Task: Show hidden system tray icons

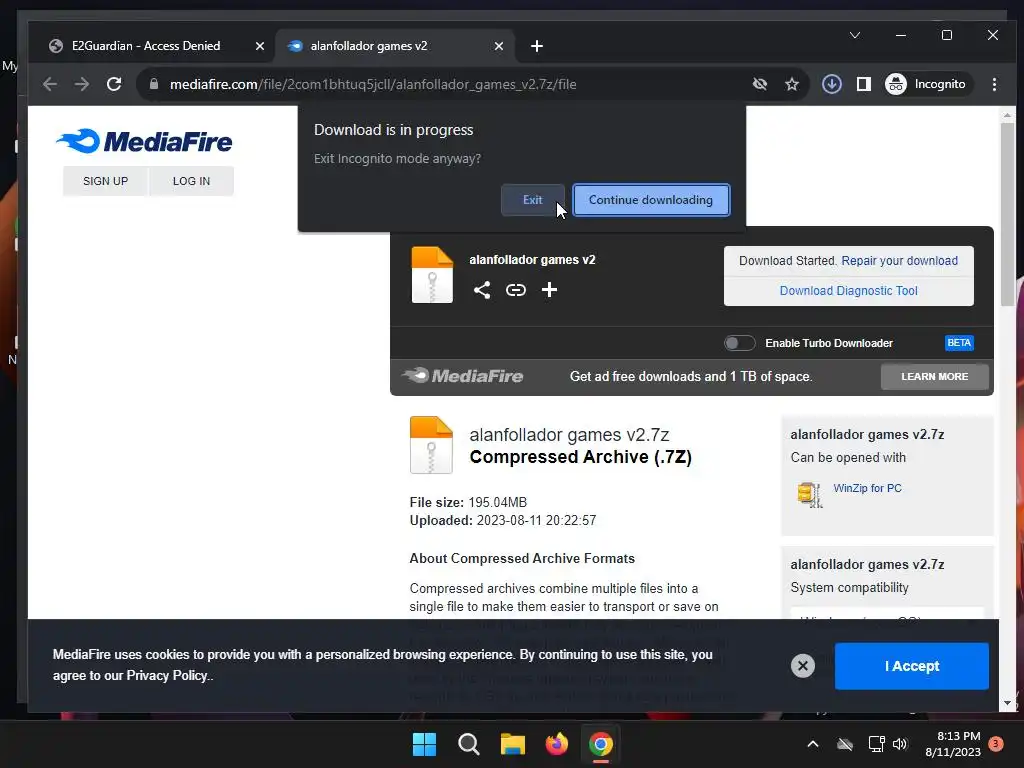Action: point(812,744)
